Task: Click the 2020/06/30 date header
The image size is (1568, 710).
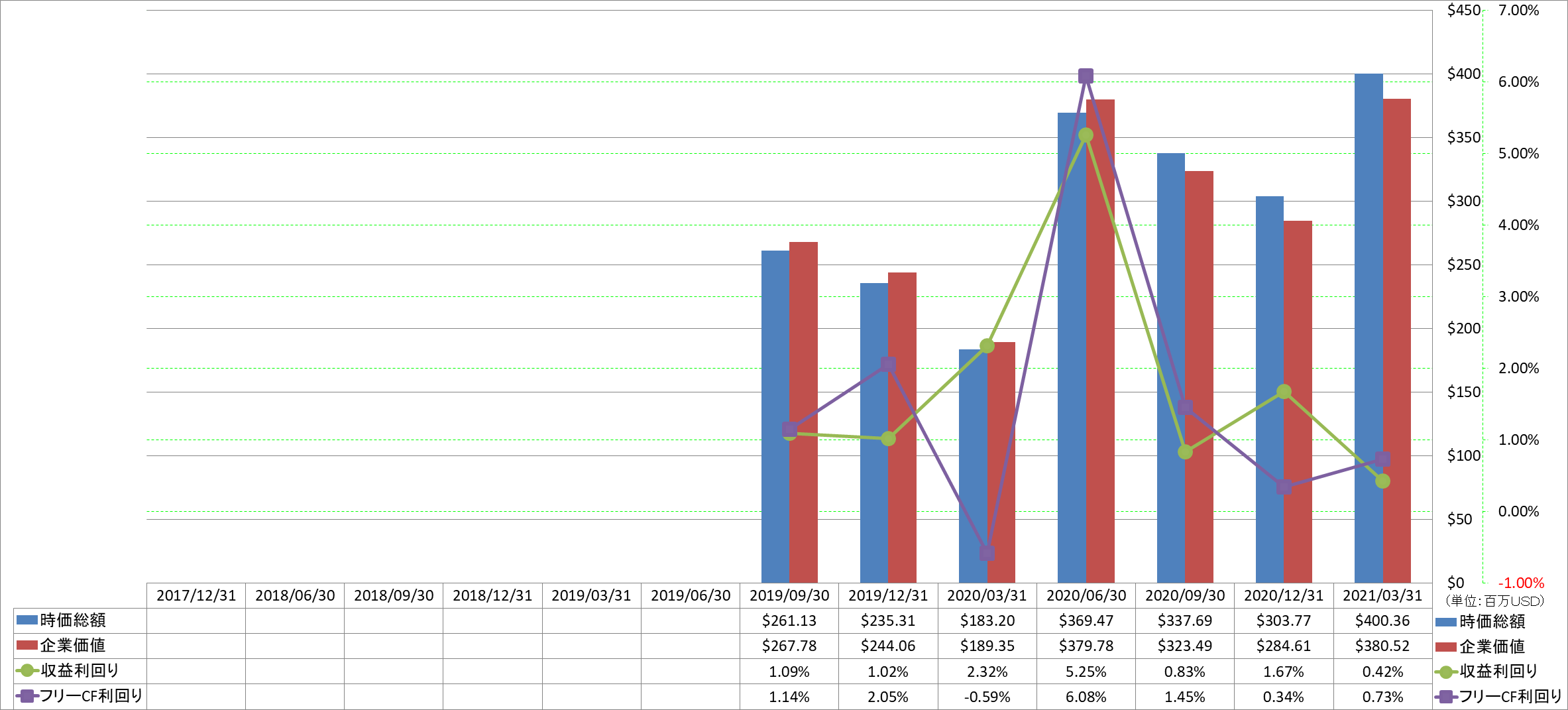Action: (1086, 595)
